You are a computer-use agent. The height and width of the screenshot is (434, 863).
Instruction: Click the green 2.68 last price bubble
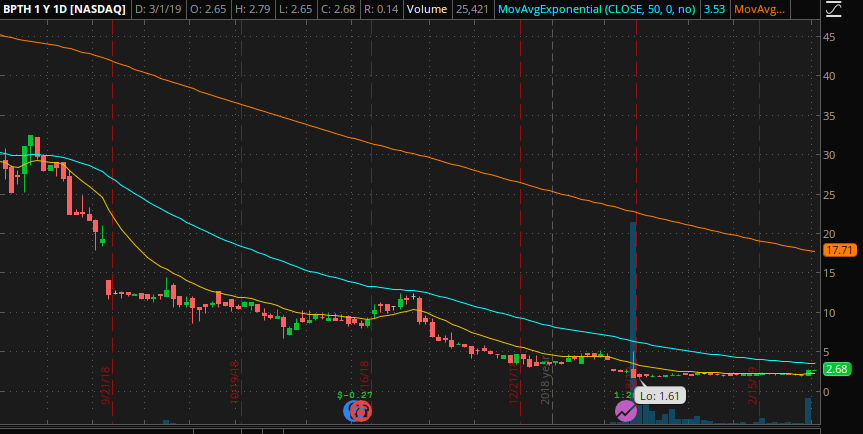click(x=837, y=369)
